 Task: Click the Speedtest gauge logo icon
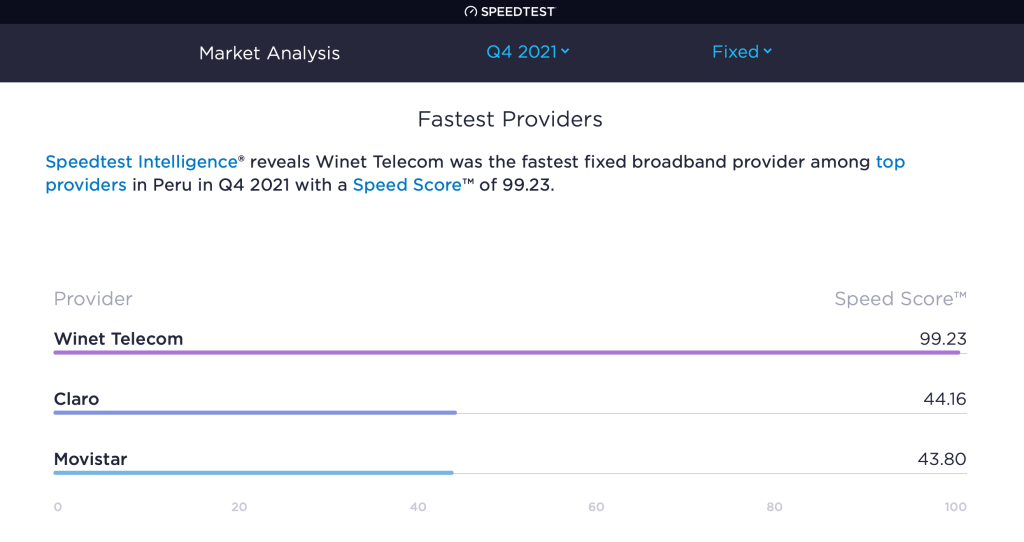471,12
